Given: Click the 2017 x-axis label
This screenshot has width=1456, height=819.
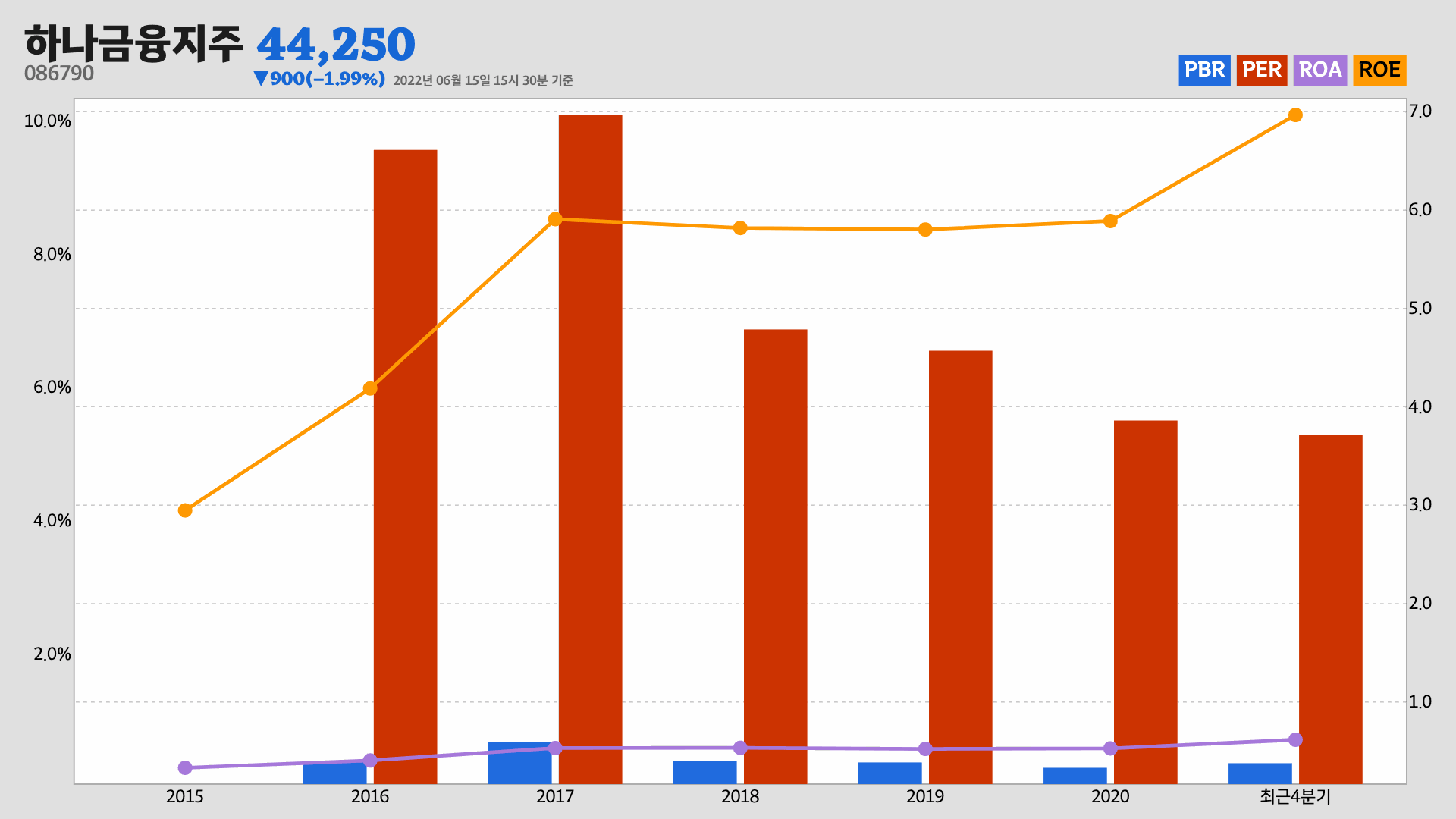Looking at the screenshot, I should (555, 796).
